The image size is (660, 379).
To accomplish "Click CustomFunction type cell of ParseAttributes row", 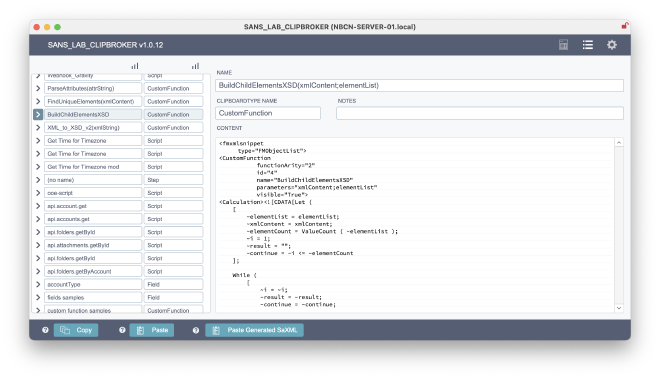I will click(173, 88).
